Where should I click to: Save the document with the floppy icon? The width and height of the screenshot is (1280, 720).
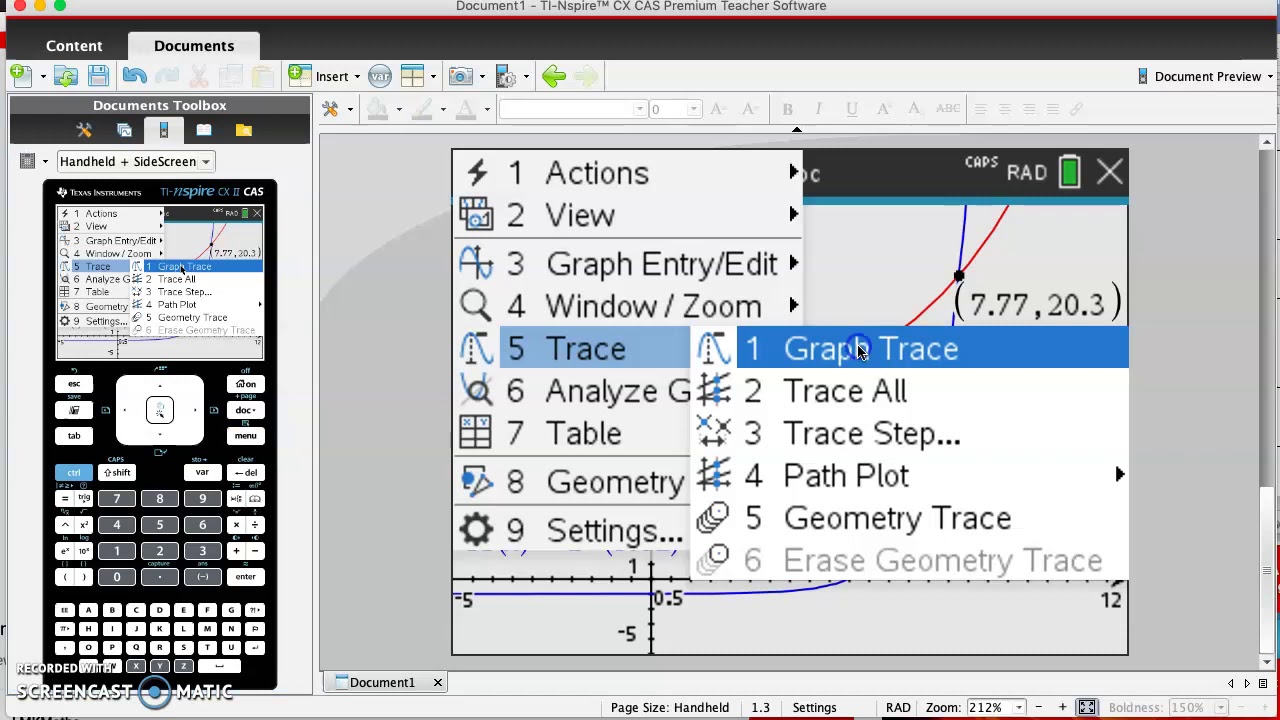point(98,76)
